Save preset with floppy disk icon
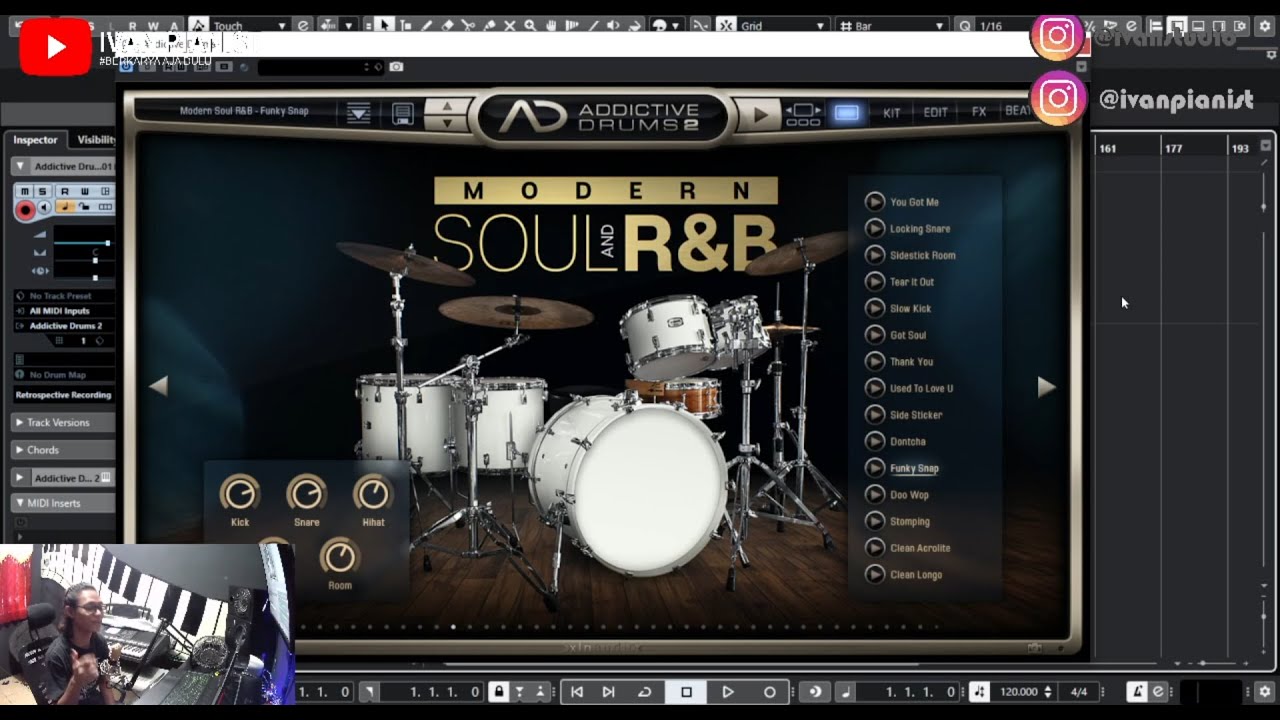The height and width of the screenshot is (720, 1280). point(403,113)
